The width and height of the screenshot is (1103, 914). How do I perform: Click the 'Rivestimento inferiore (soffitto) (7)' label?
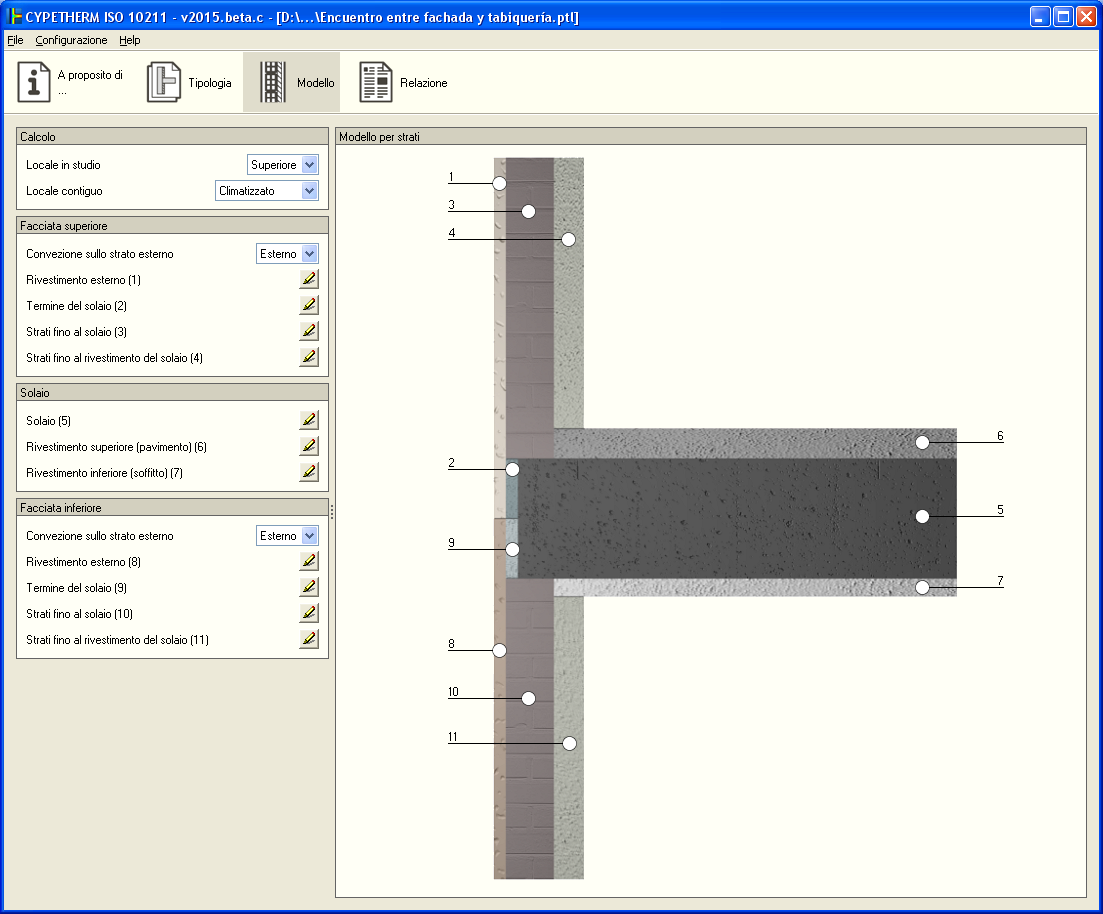point(105,473)
